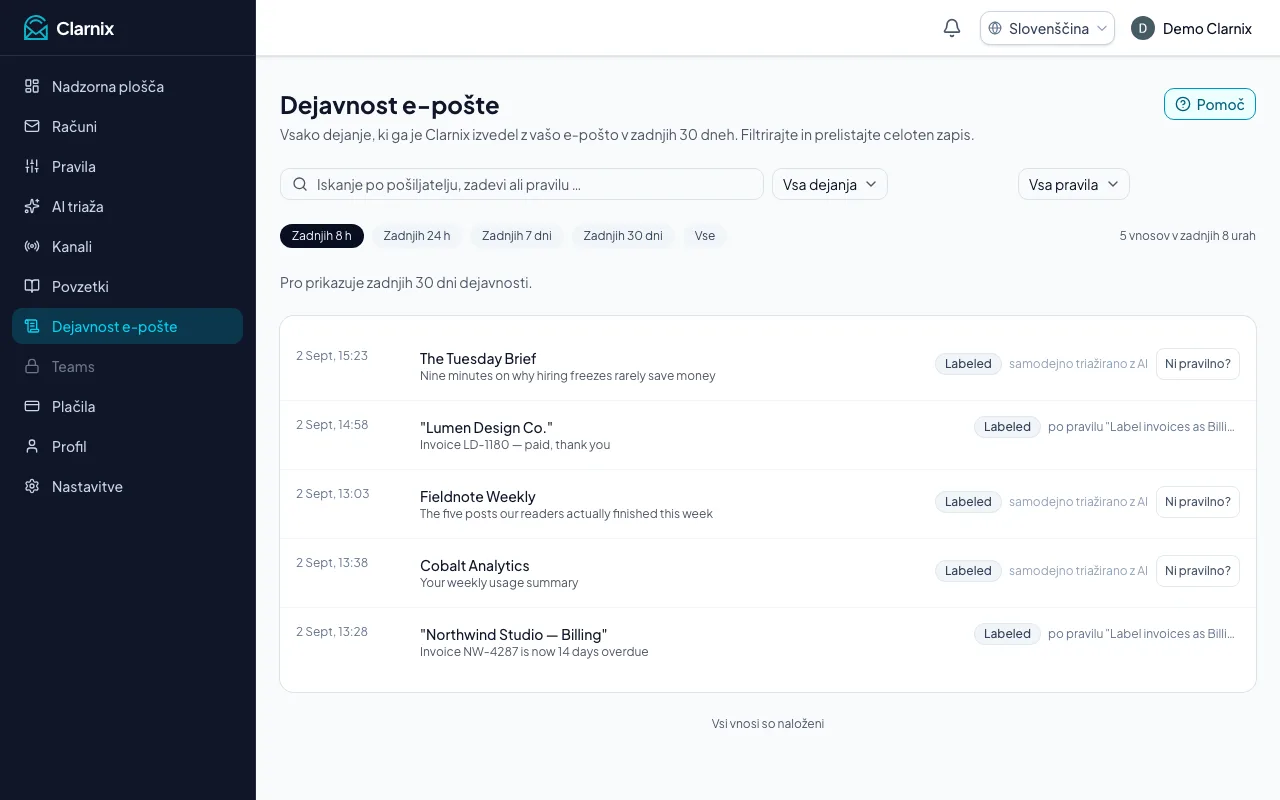
Task: Open notifications bell icon
Action: [x=952, y=28]
